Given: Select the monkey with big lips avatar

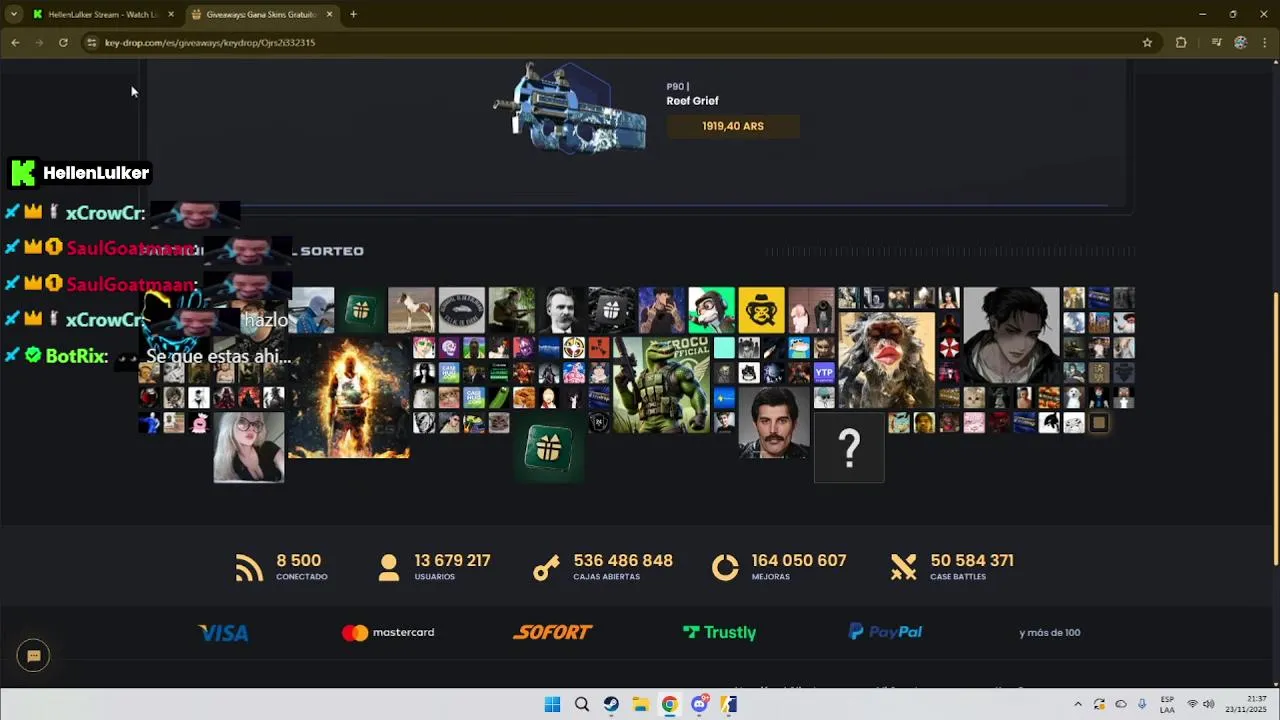Looking at the screenshot, I should click(x=886, y=361).
